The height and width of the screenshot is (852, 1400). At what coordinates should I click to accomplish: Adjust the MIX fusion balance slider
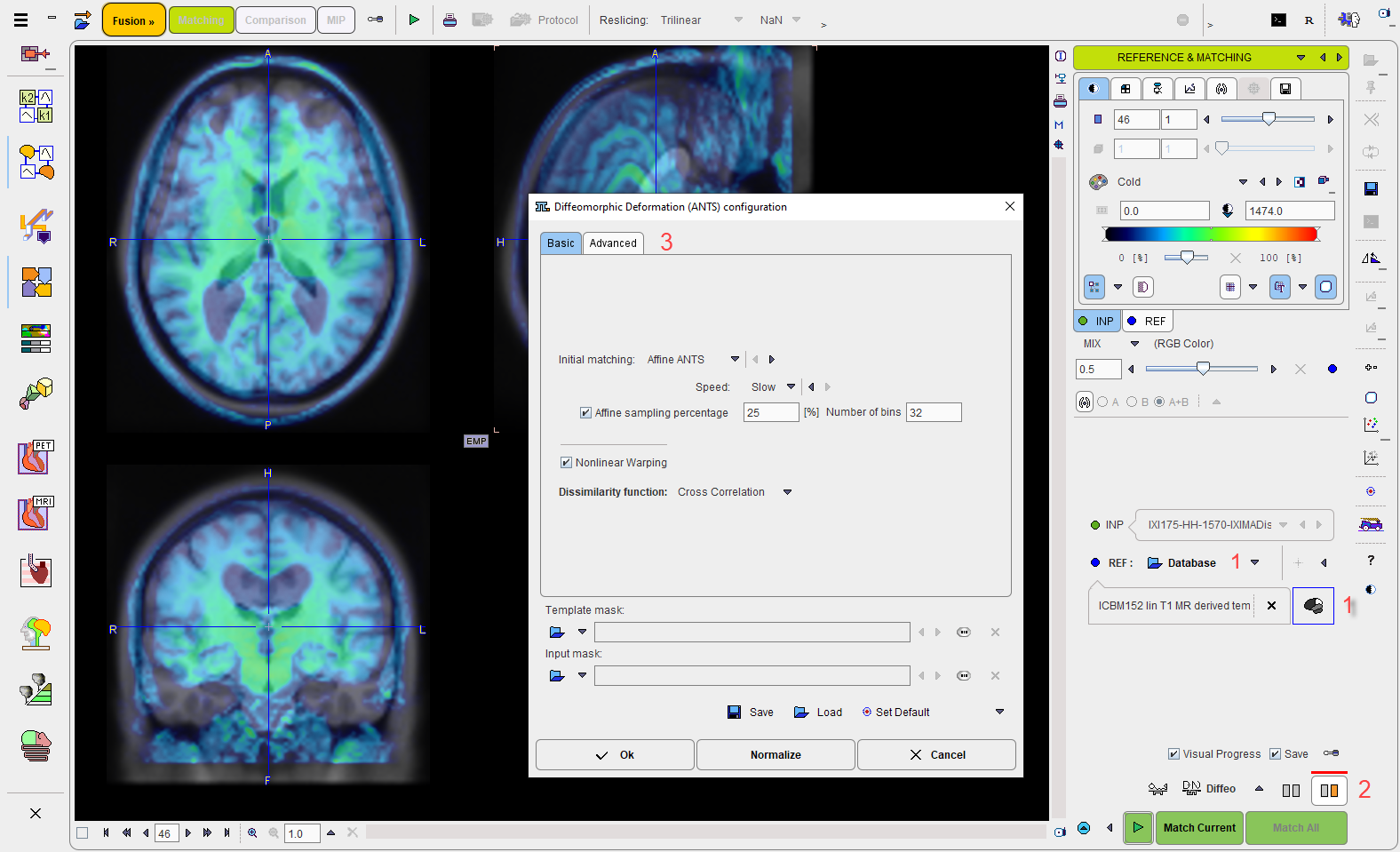click(1202, 369)
